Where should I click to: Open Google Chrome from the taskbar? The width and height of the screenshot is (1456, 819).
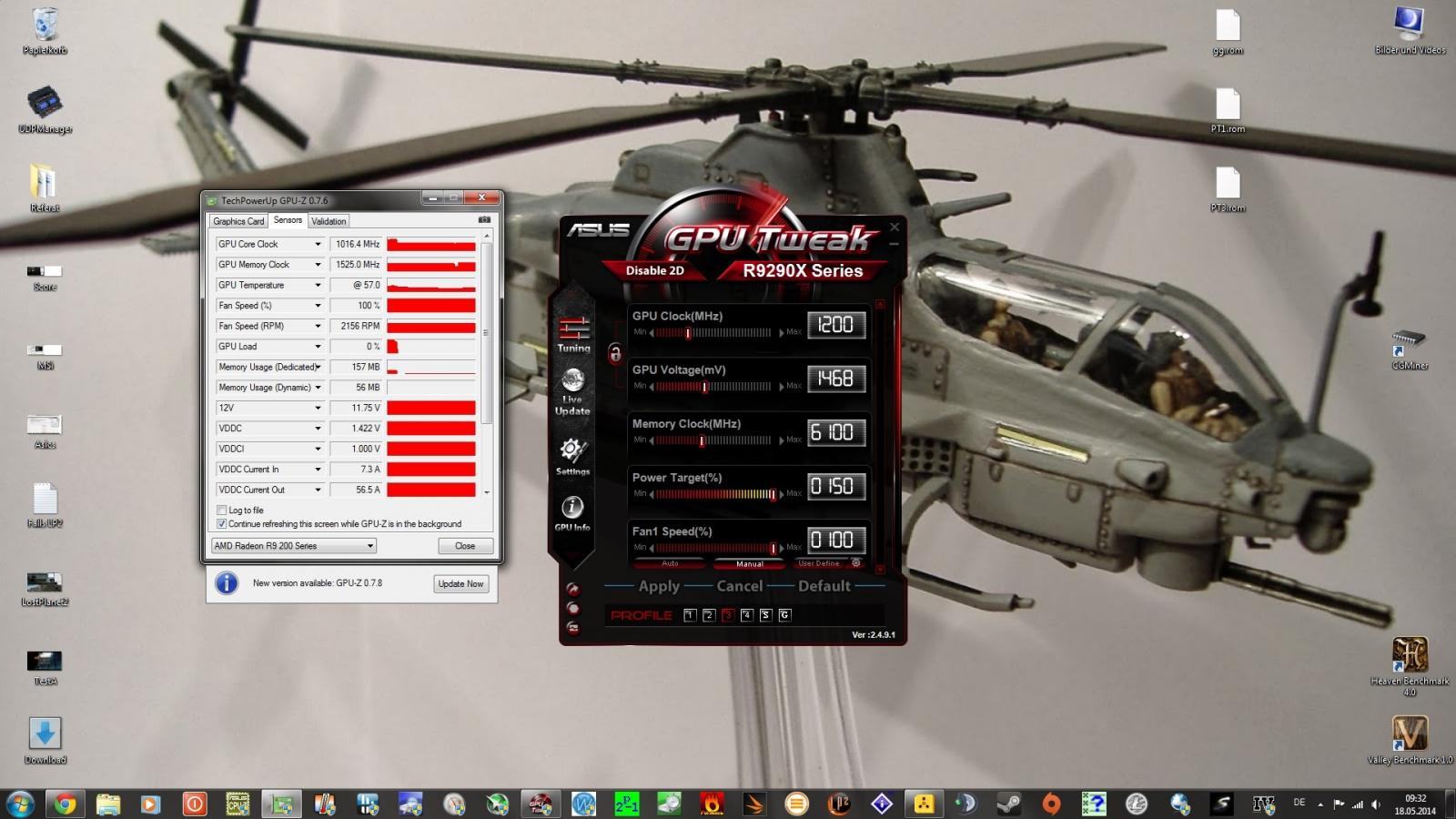click(x=65, y=804)
